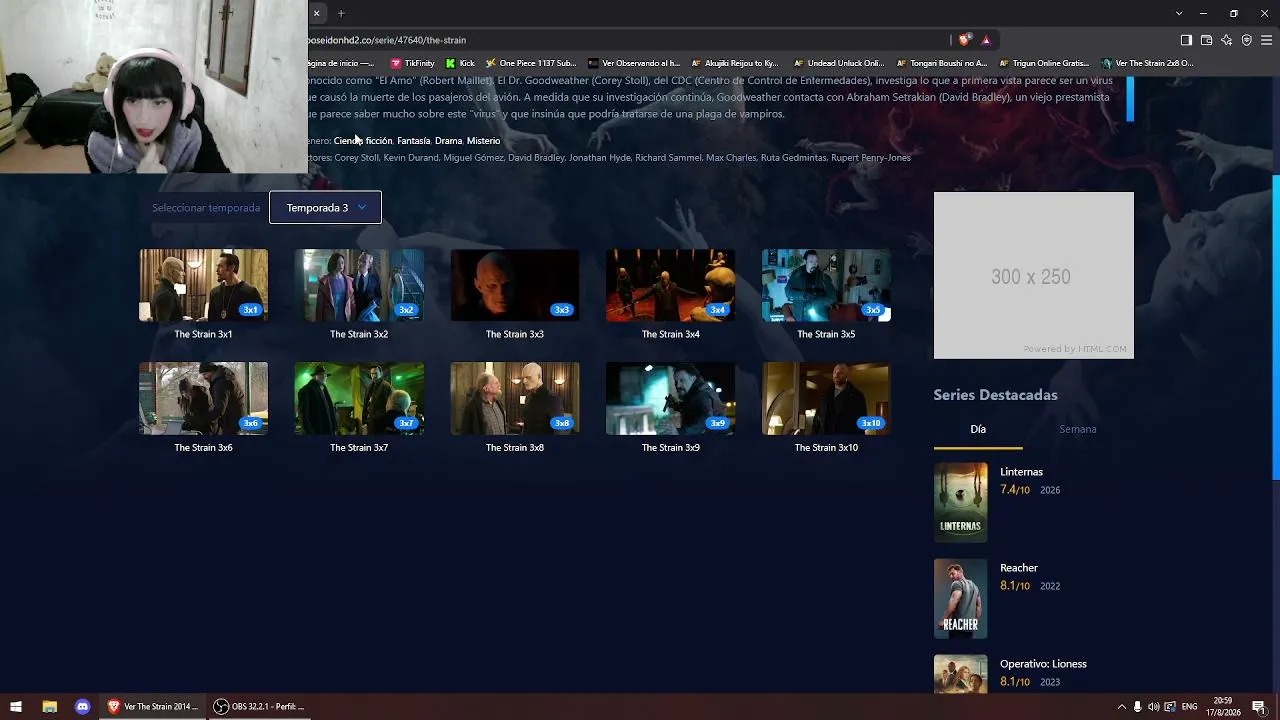Screen dimensions: 1280x720
Task: Click the 'The Strain 3x9' episode title
Action: pyautogui.click(x=671, y=448)
